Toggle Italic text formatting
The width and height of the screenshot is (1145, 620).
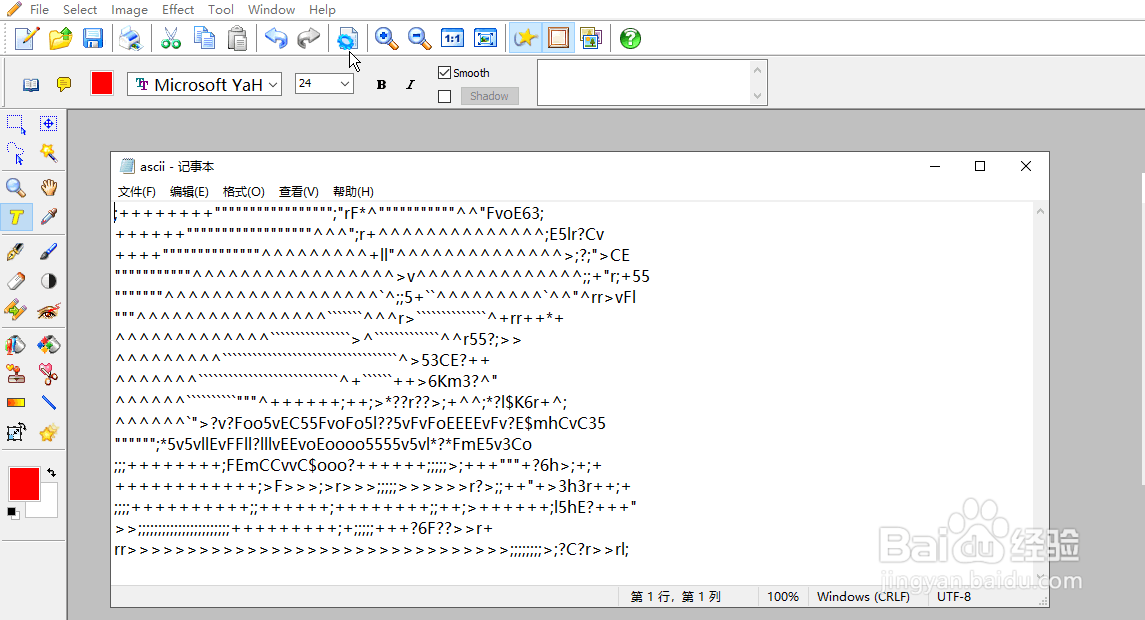(x=410, y=85)
